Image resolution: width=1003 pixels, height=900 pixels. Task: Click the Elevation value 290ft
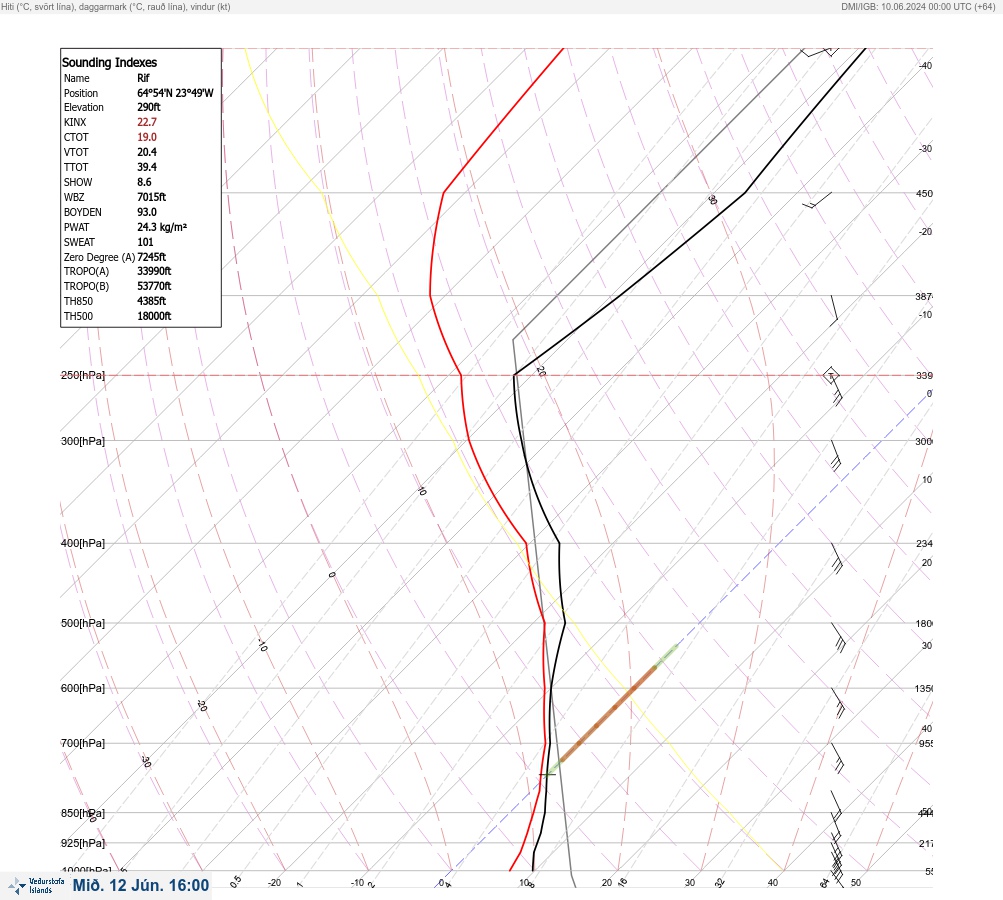tap(148, 107)
